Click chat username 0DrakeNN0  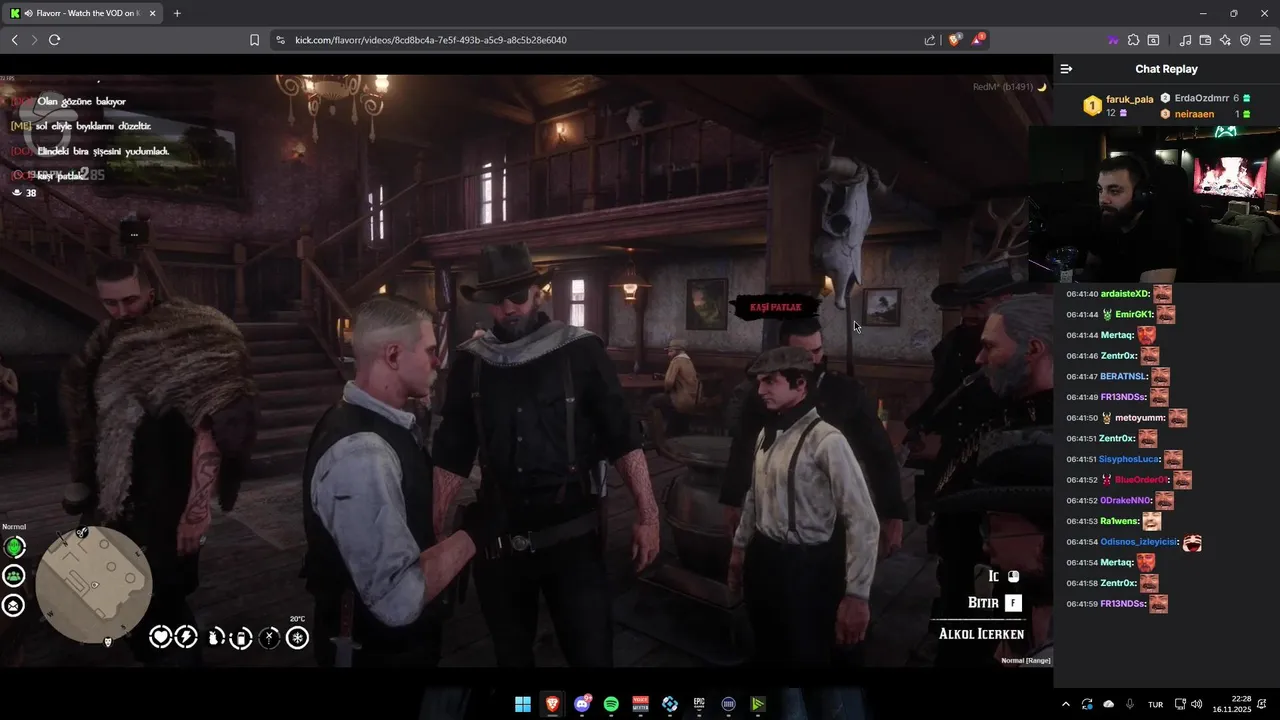coord(1125,500)
